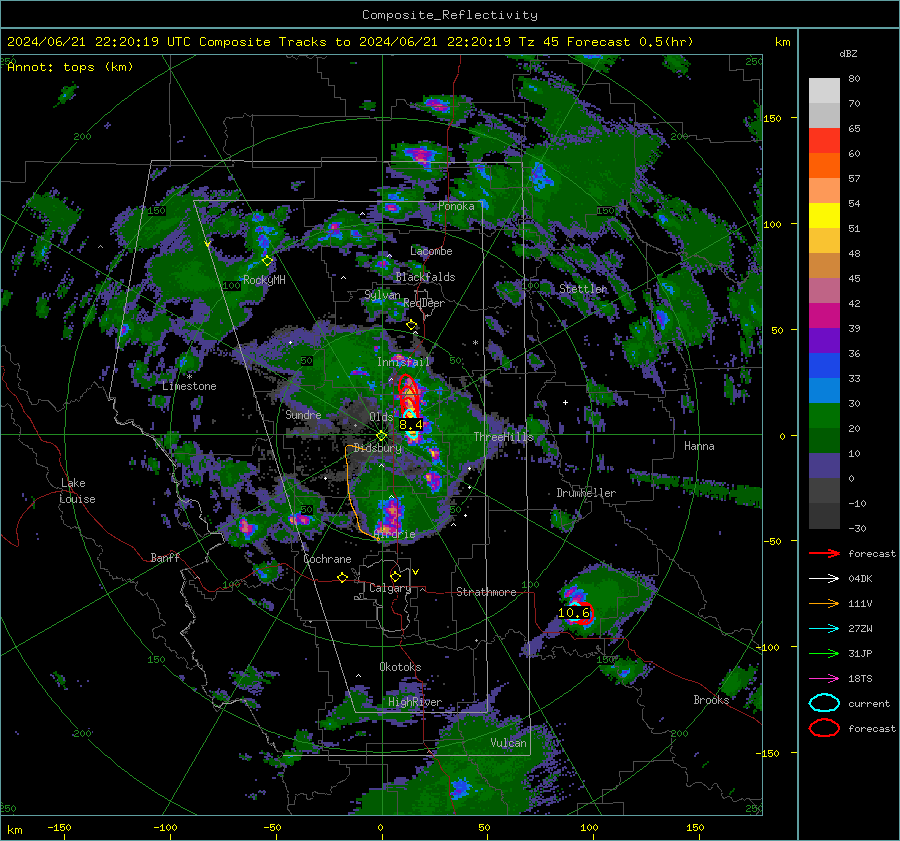
Task: Click the RockyMH label
Action: [x=264, y=280]
